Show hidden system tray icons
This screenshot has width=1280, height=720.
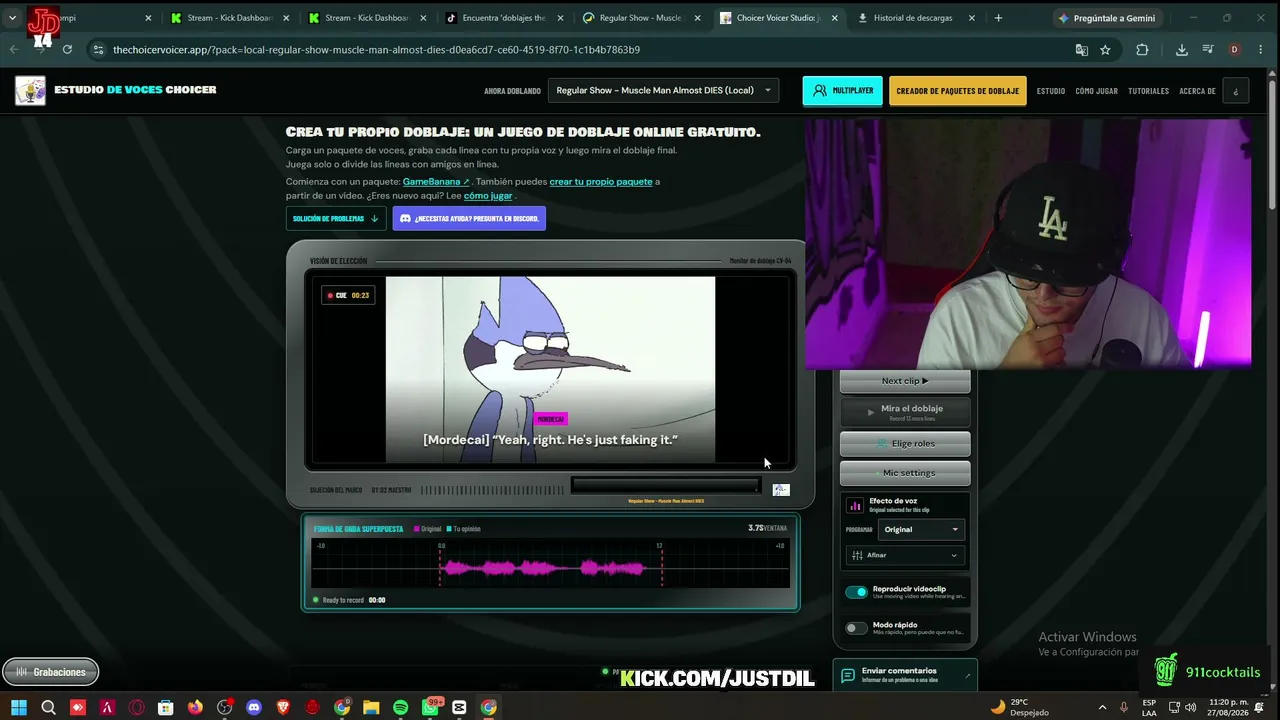click(x=1102, y=708)
